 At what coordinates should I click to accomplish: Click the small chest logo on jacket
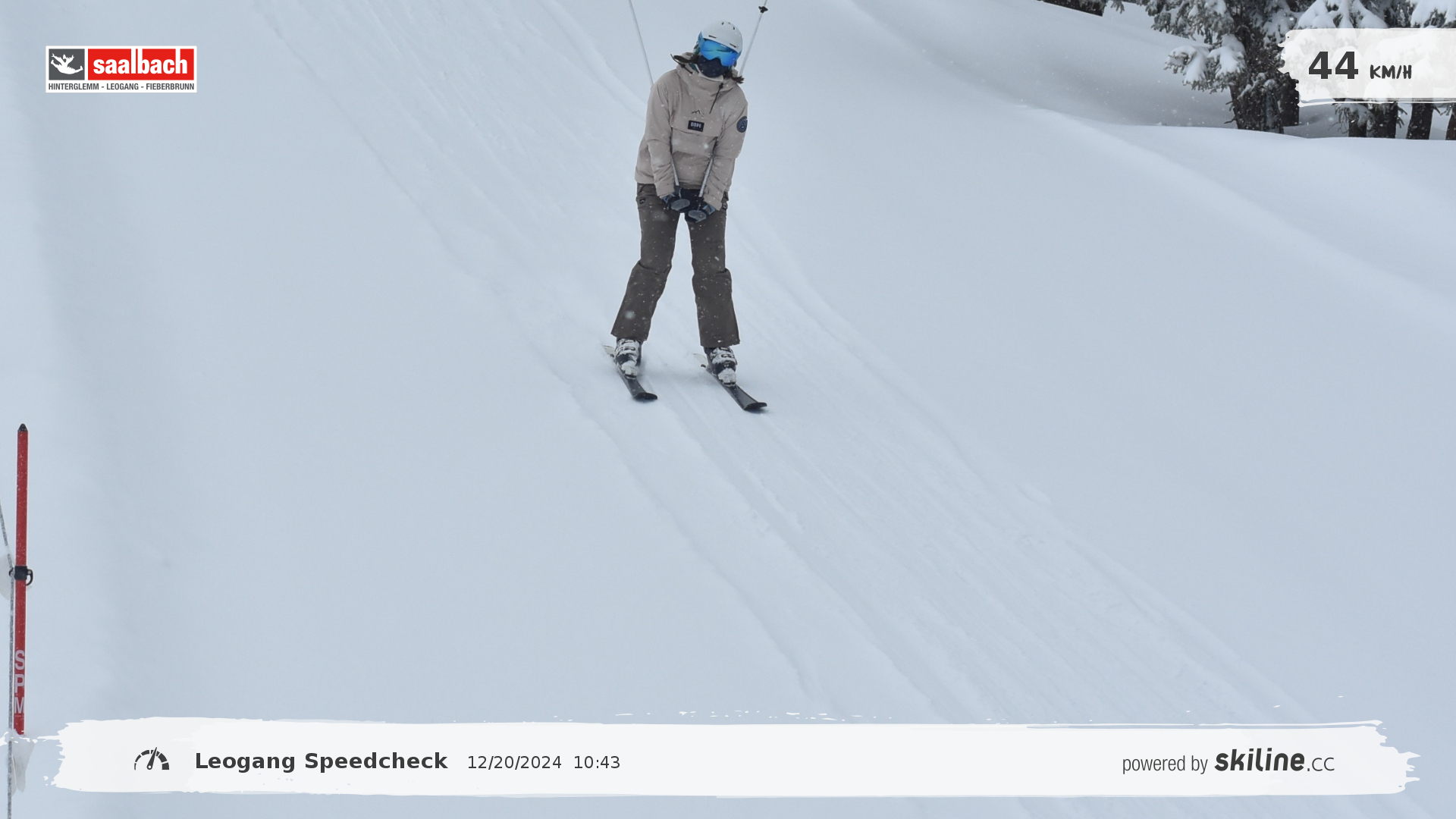695,125
